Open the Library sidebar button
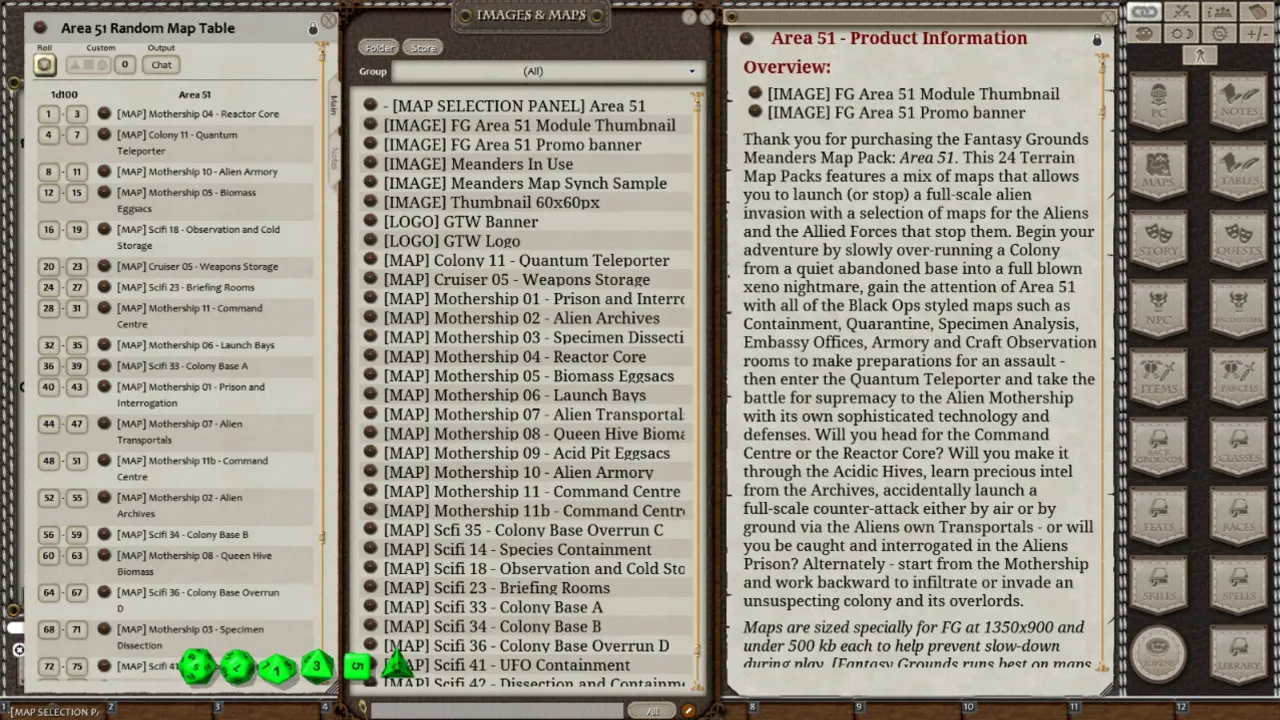 [x=1238, y=654]
